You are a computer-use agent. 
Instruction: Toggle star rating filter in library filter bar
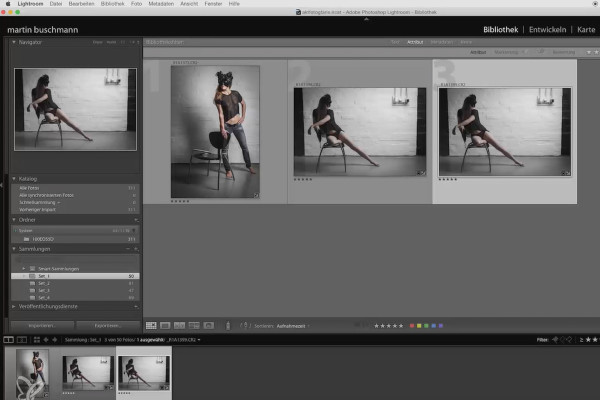click(x=589, y=52)
